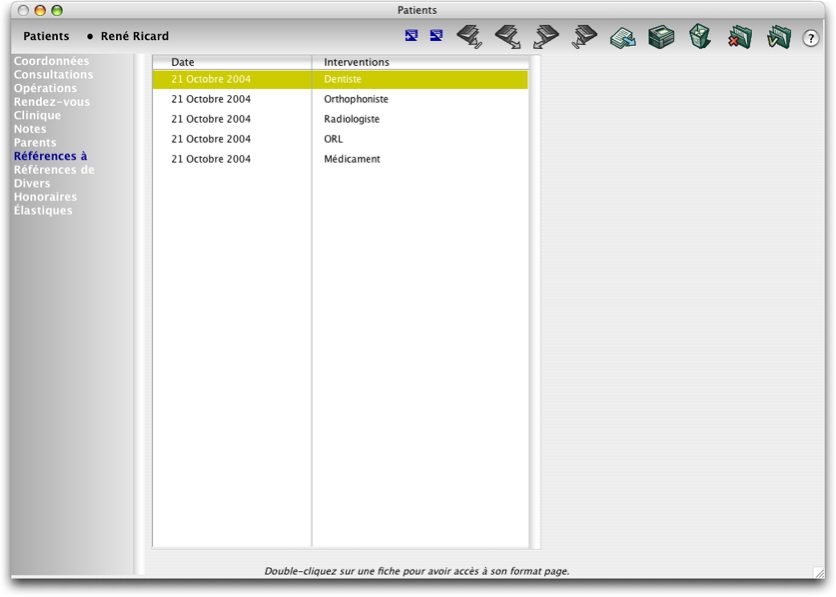The width and height of the screenshot is (836, 597).
Task: Go to the previous record navigation icon
Action: click(508, 37)
